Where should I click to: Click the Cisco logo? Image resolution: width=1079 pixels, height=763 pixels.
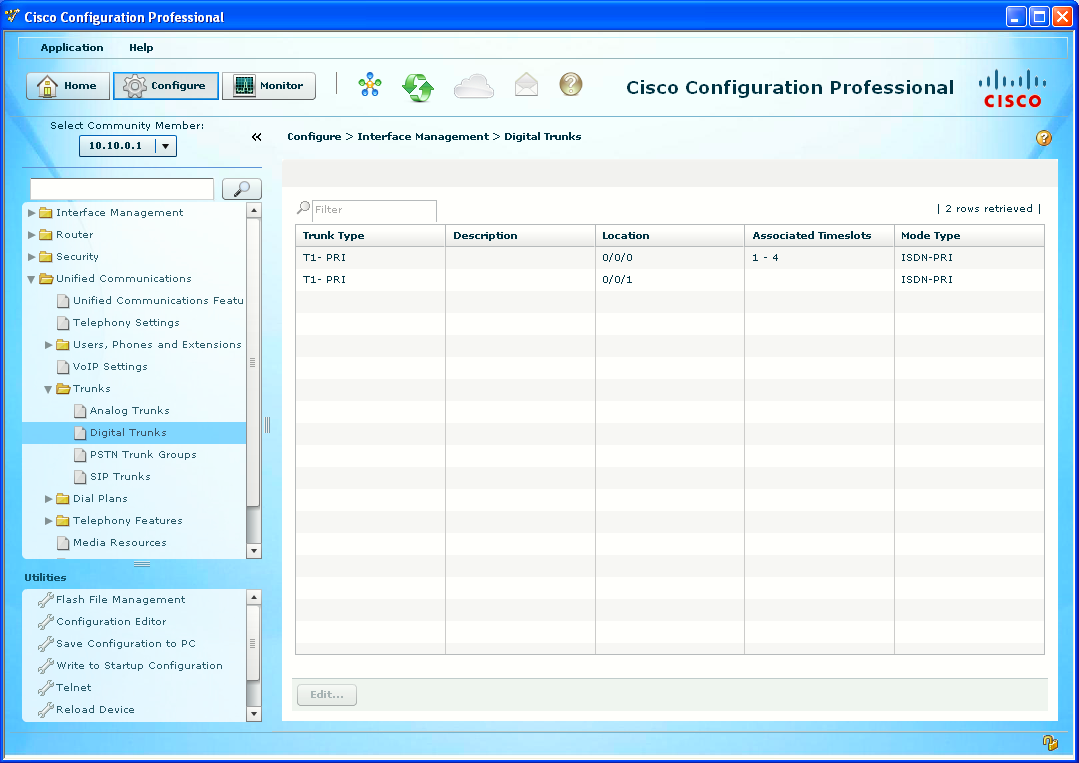[1012, 89]
